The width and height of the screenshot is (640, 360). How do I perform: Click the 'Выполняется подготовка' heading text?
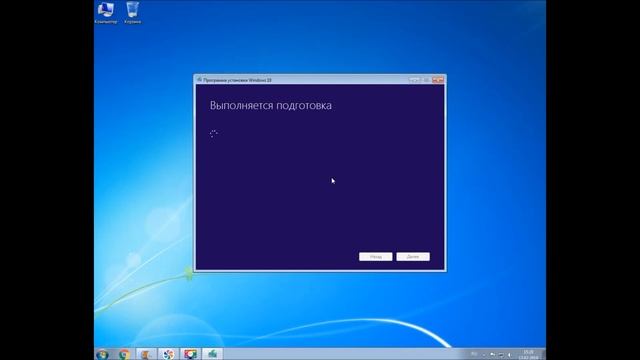coord(271,105)
